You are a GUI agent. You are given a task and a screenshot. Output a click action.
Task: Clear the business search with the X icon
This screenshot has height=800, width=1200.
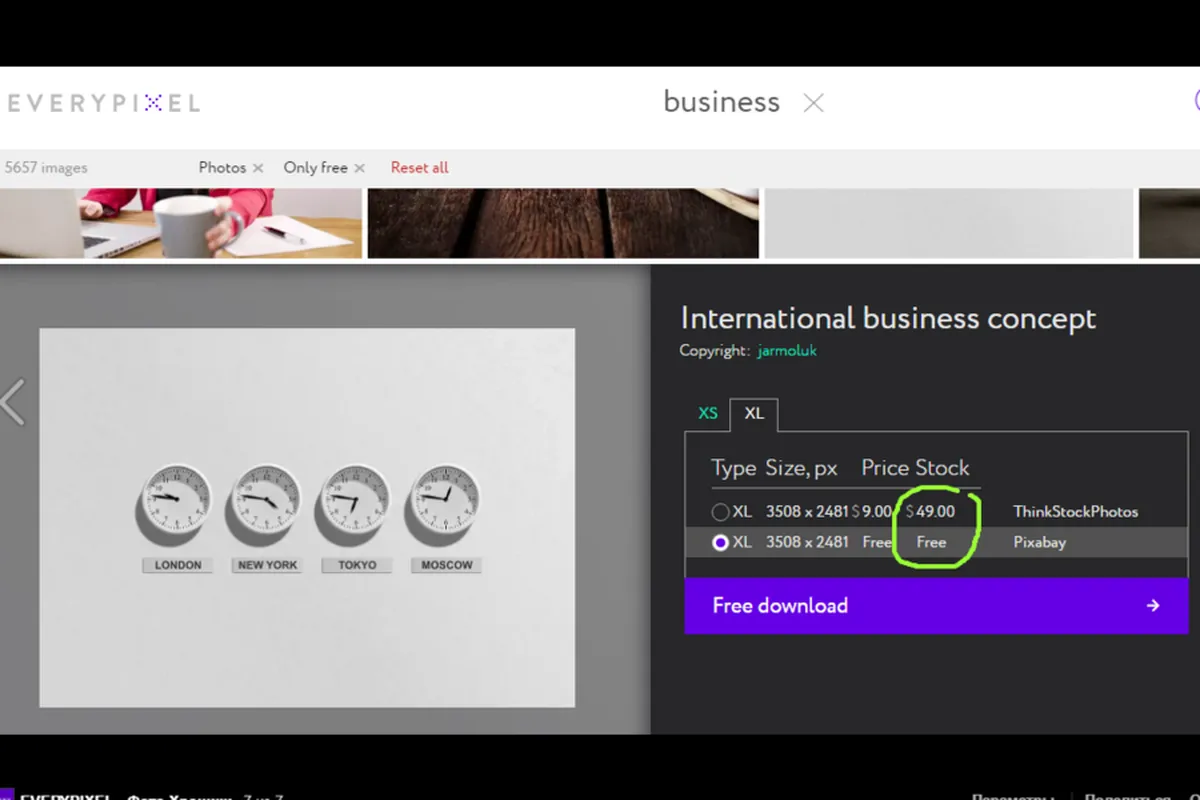coord(814,103)
